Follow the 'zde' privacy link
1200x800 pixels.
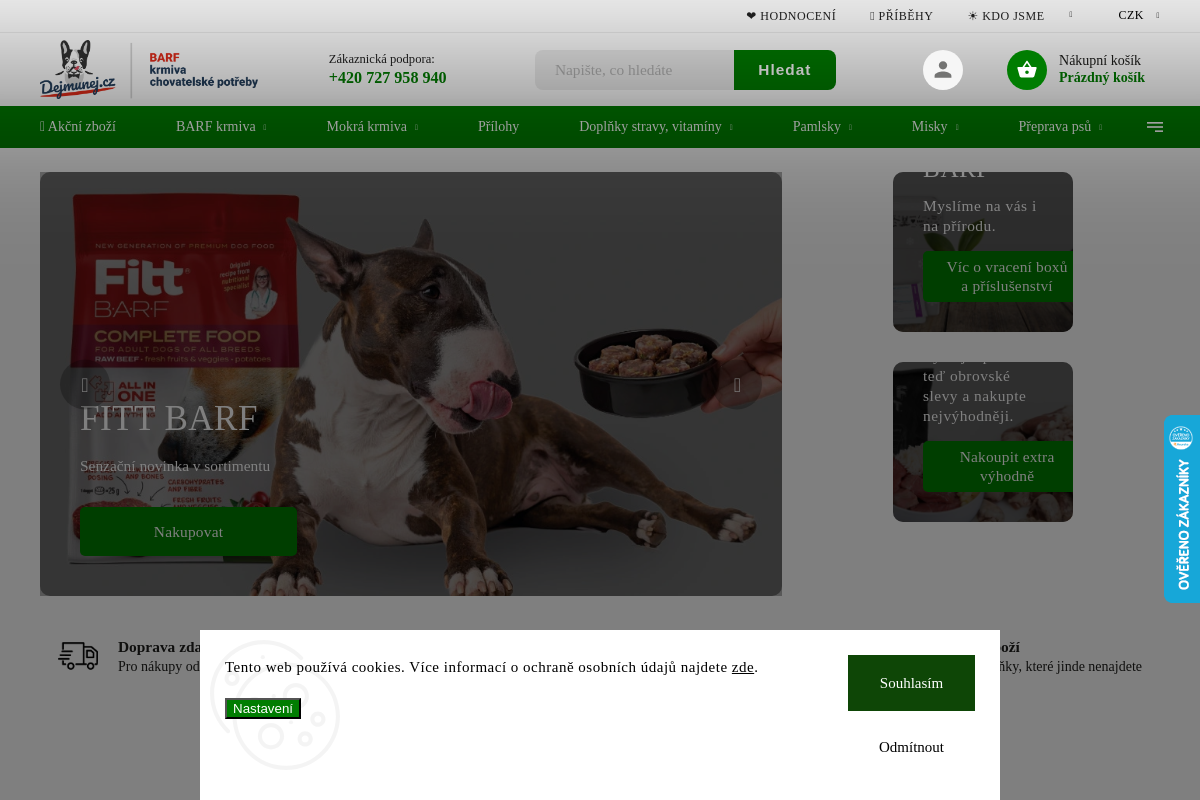point(743,667)
